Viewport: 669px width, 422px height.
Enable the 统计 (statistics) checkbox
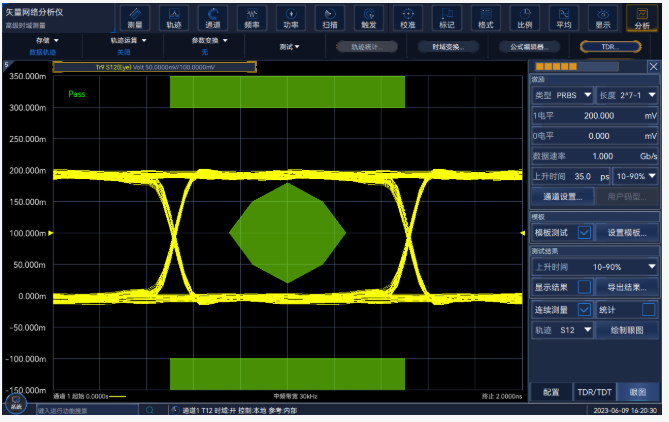coord(648,309)
